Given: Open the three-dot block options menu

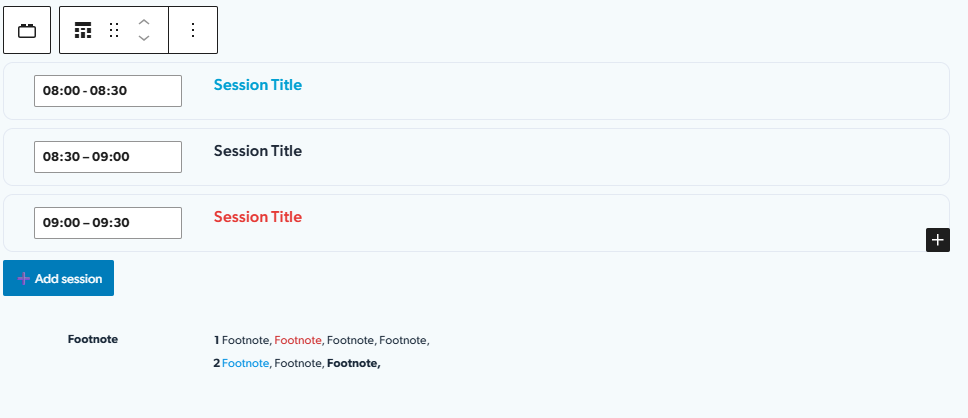Looking at the screenshot, I should click(193, 31).
